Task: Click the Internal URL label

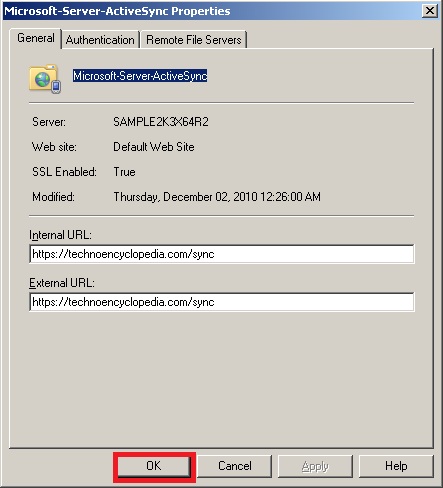Action: [x=60, y=235]
